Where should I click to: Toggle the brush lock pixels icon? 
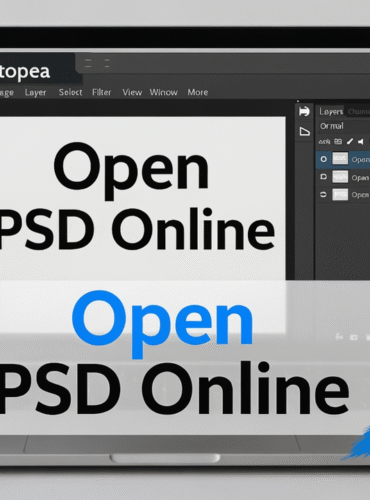tap(349, 141)
